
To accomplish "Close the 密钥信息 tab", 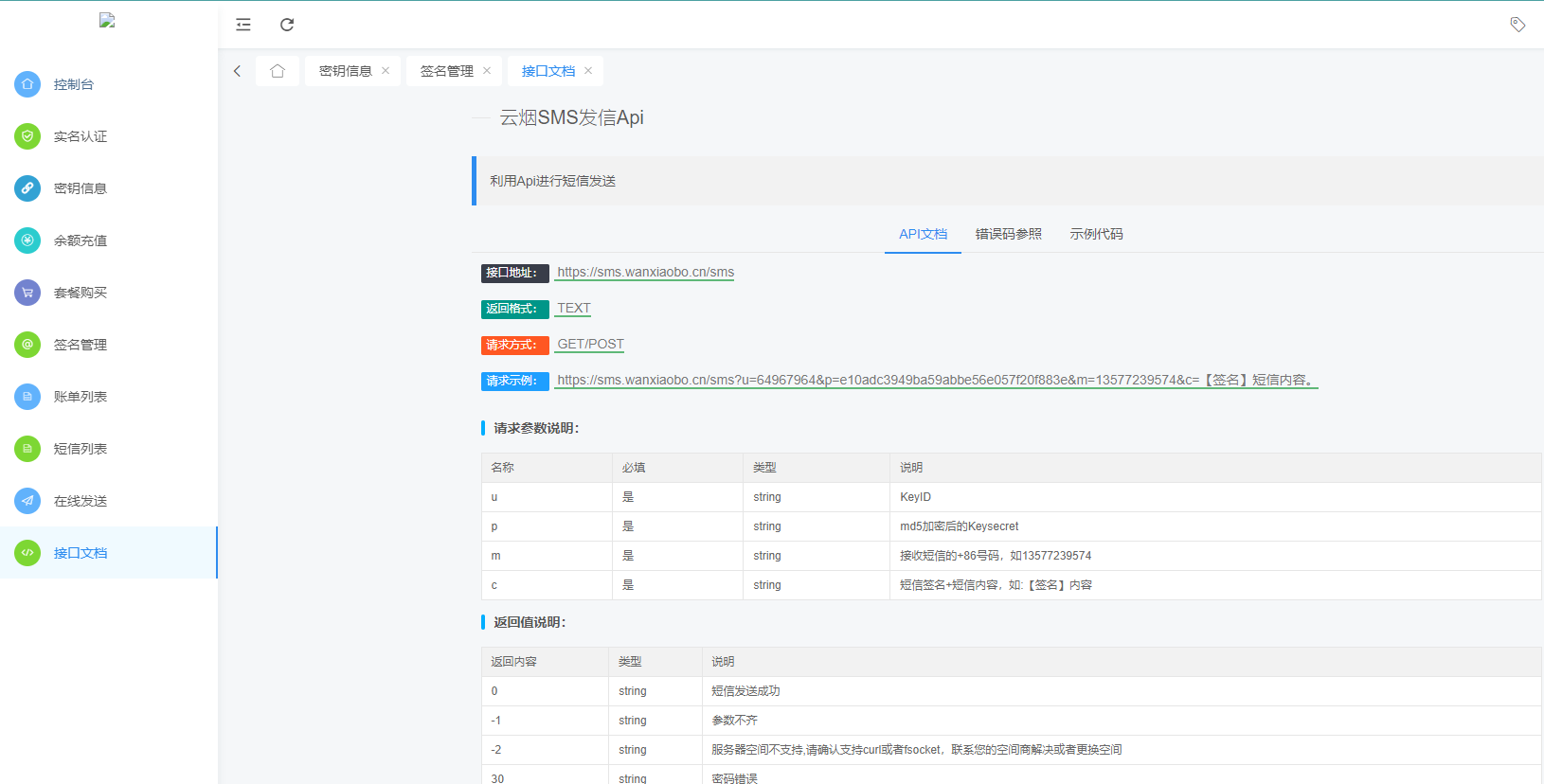I will click(x=386, y=71).
